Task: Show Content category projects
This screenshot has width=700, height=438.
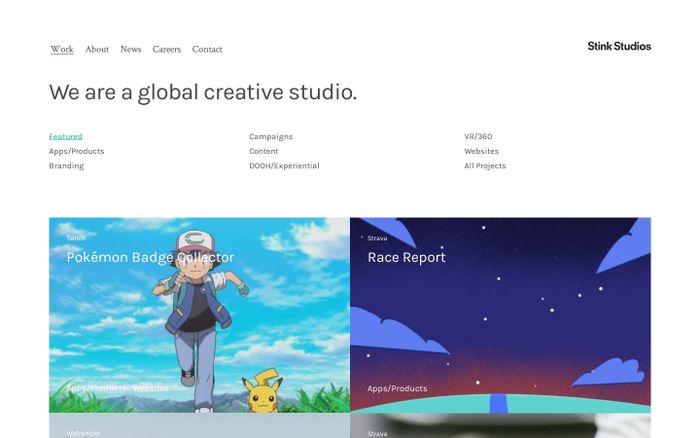Action: click(263, 151)
